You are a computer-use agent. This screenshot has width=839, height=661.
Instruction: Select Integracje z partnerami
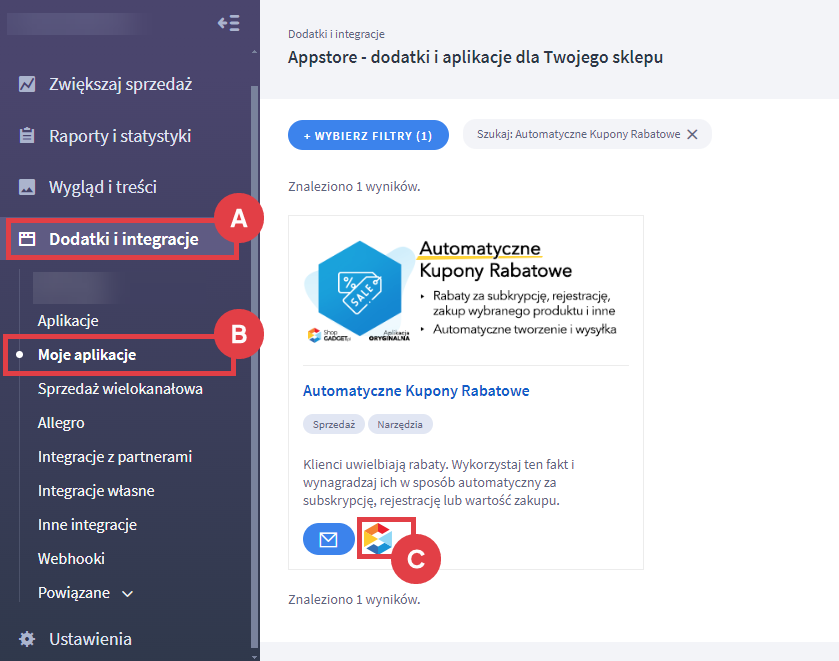point(115,457)
